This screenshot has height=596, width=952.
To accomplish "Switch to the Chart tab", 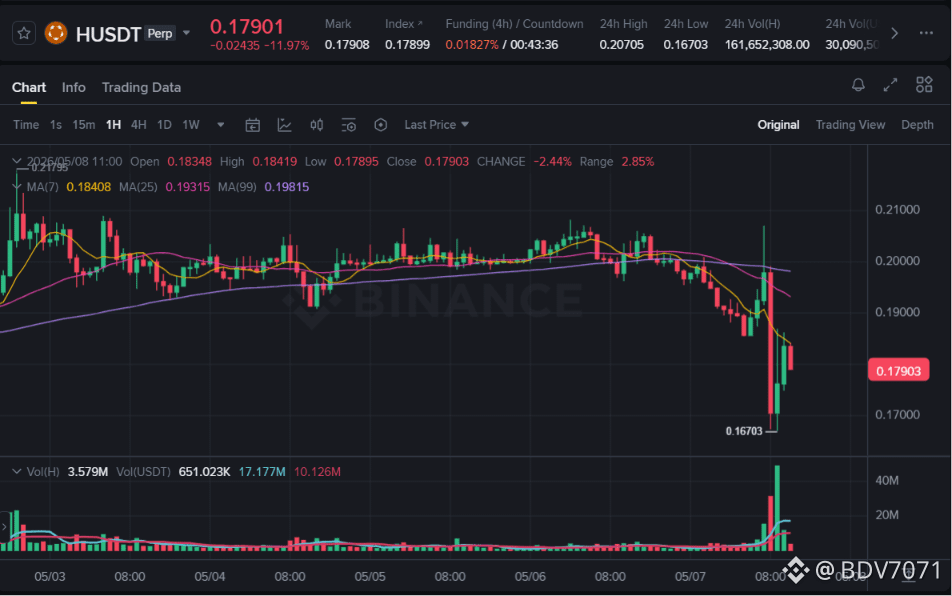I will 29,87.
